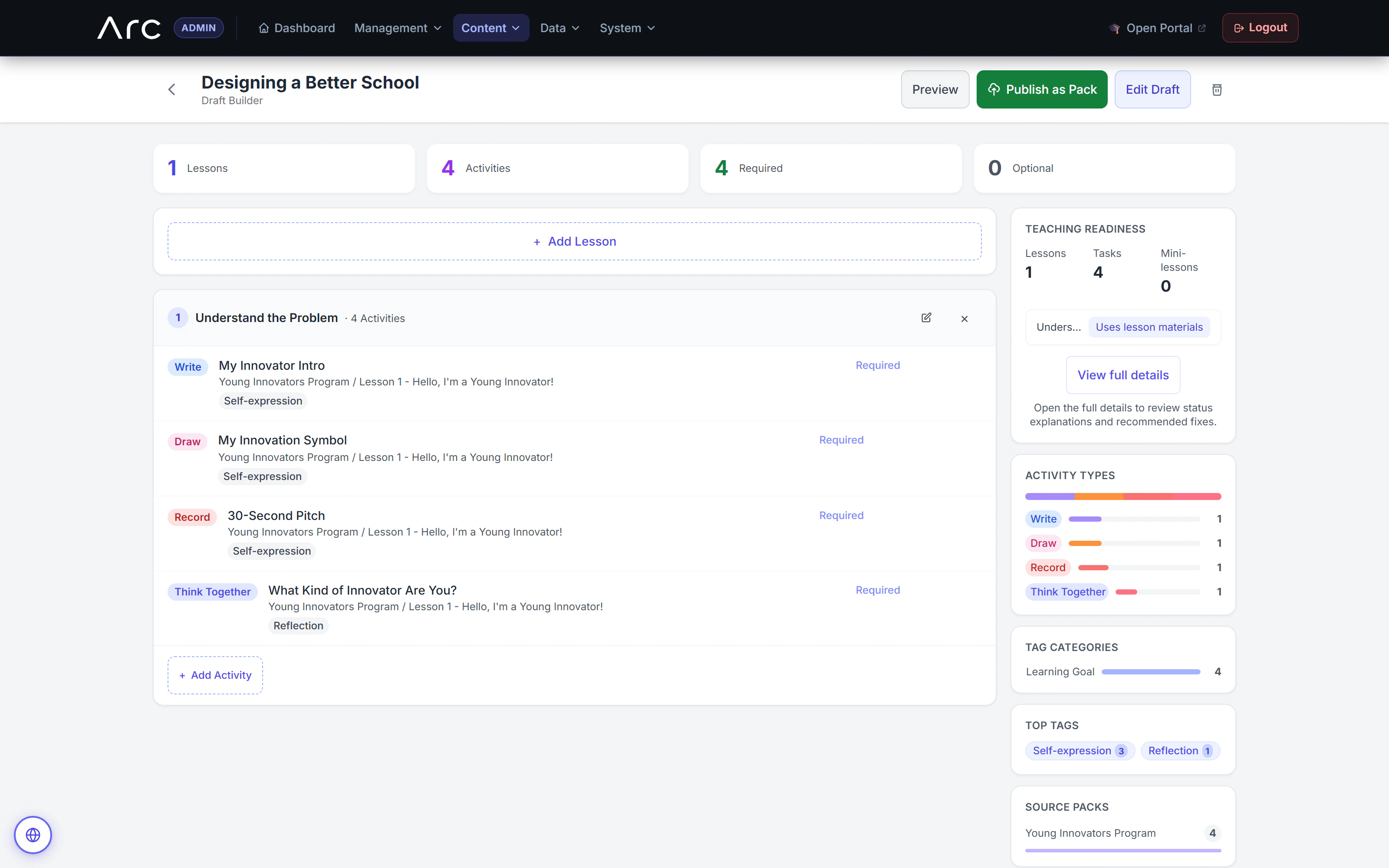The image size is (1389, 868).
Task: Click the Think Together badge in the lesson list
Action: (212, 592)
